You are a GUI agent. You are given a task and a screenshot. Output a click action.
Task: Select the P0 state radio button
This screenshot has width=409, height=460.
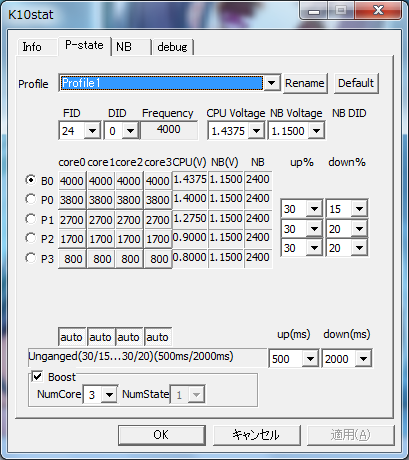coord(31,199)
